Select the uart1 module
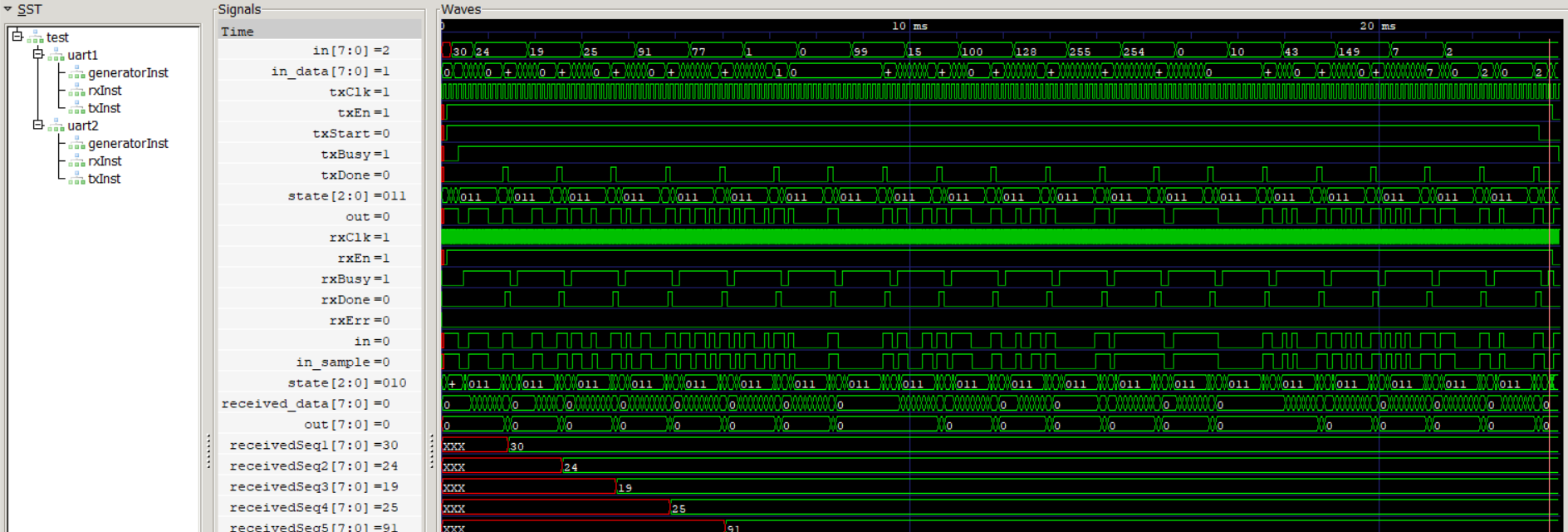The height and width of the screenshot is (532, 1568). point(82,55)
